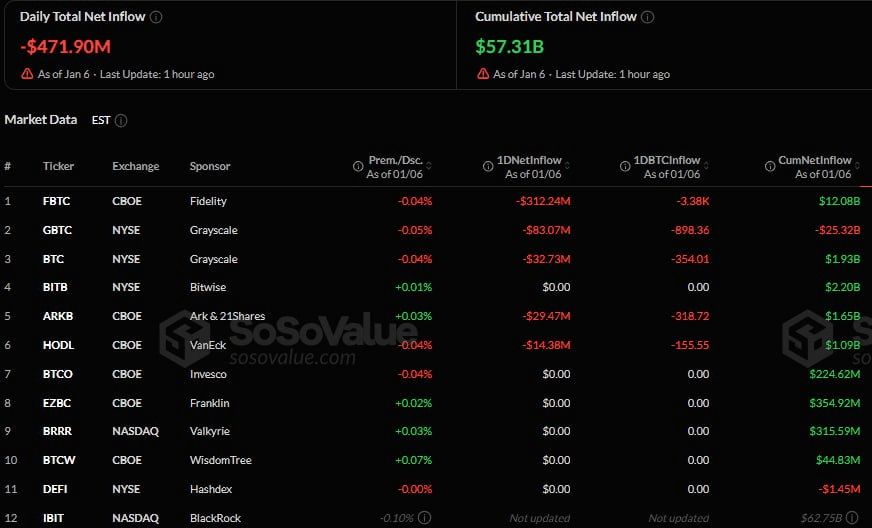Viewport: 872px width, 528px height.
Task: Click info icon beside EST timezone
Action: pyautogui.click(x=121, y=120)
